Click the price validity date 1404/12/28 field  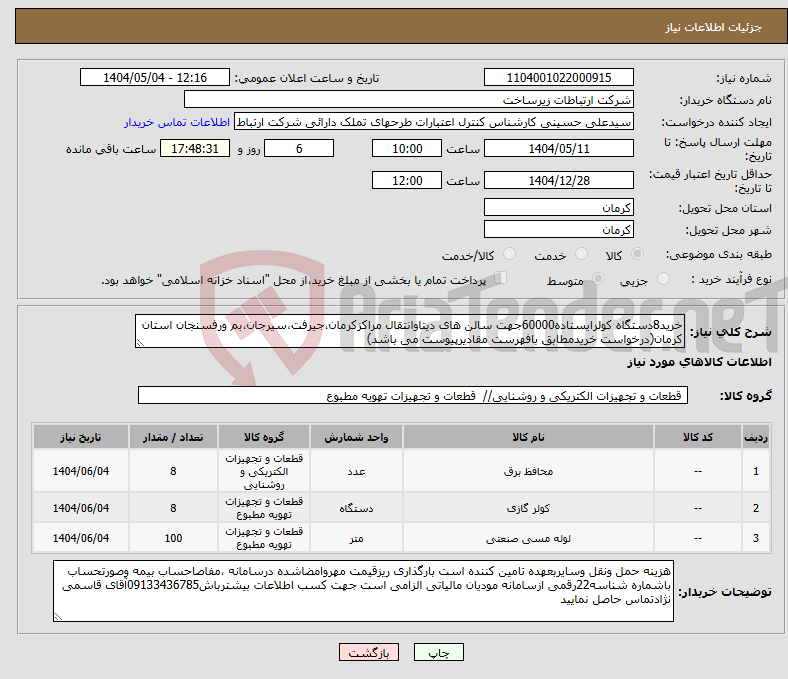point(559,181)
